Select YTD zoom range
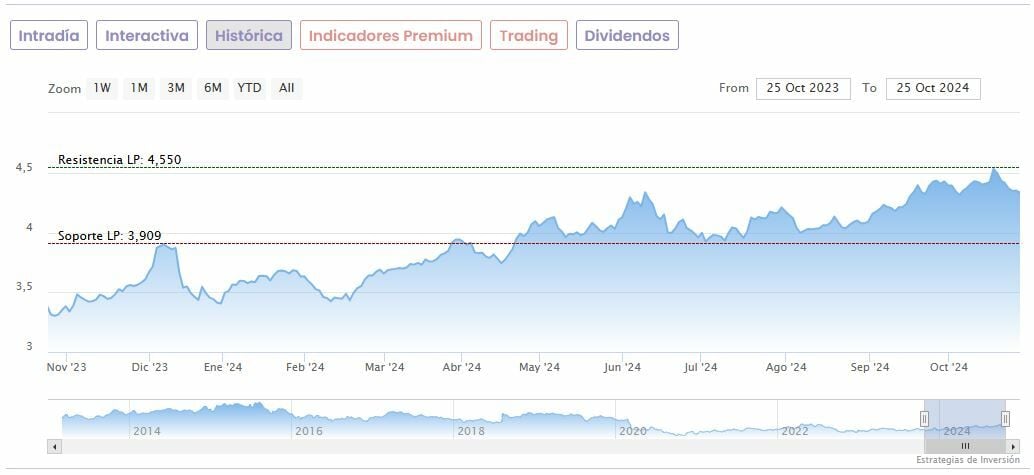The height and width of the screenshot is (475, 1034). [249, 88]
